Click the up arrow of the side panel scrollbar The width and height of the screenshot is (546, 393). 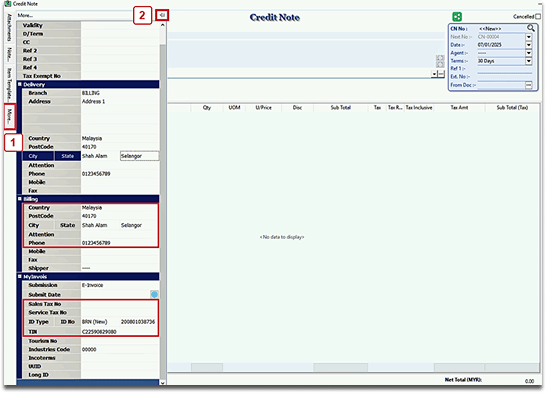coord(163,25)
